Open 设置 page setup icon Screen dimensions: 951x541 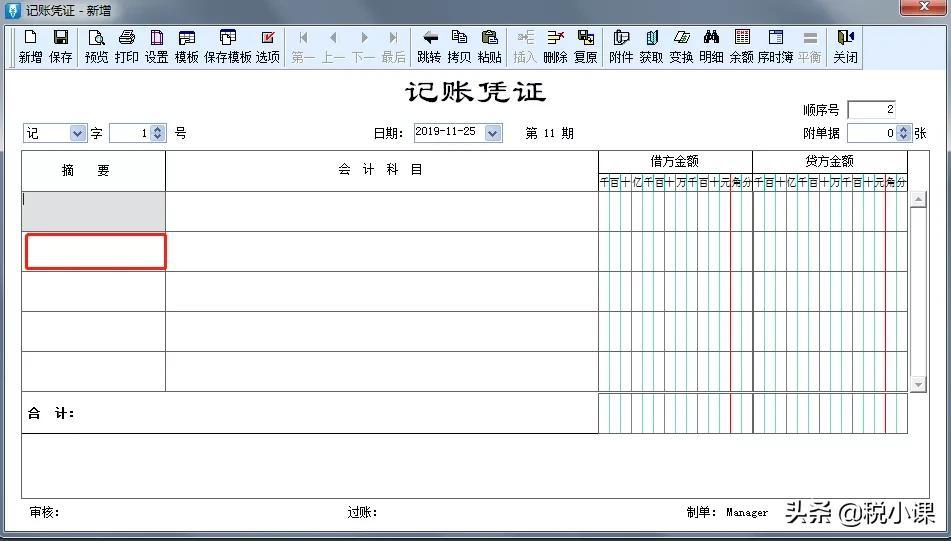[156, 46]
